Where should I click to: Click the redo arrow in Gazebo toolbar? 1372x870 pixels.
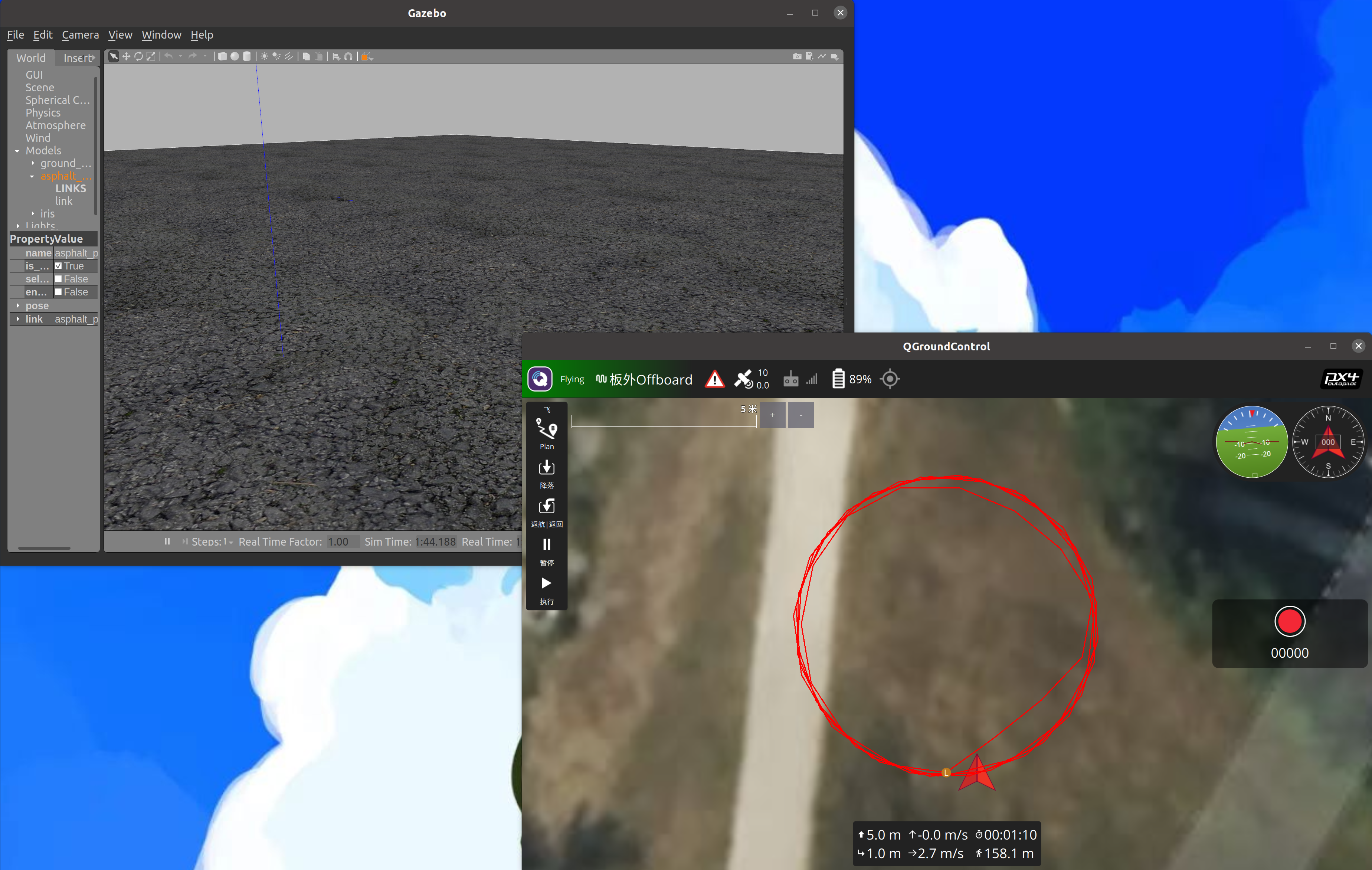tap(193, 56)
